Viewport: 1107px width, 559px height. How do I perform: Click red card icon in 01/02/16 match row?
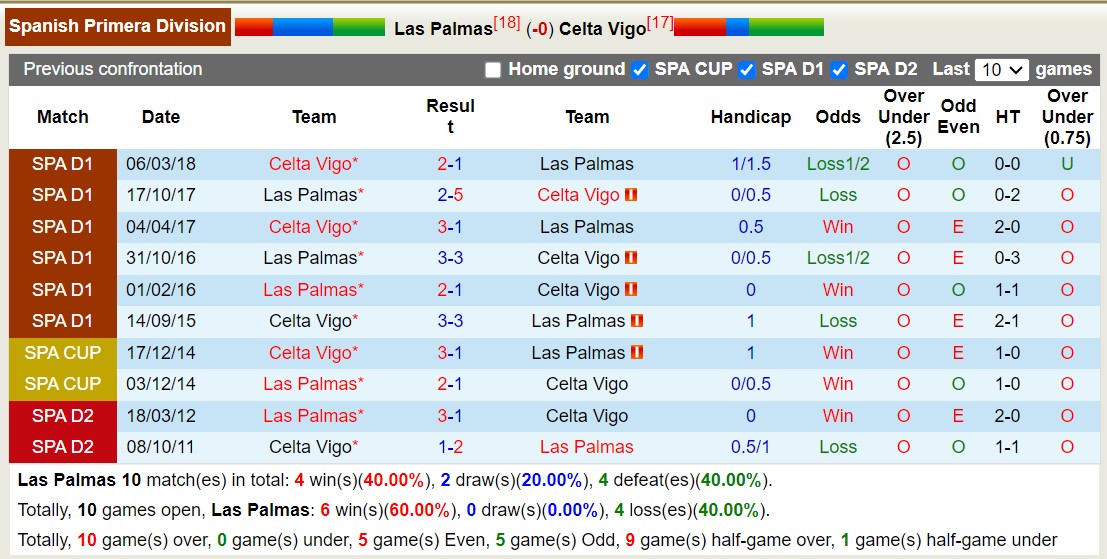[631, 290]
